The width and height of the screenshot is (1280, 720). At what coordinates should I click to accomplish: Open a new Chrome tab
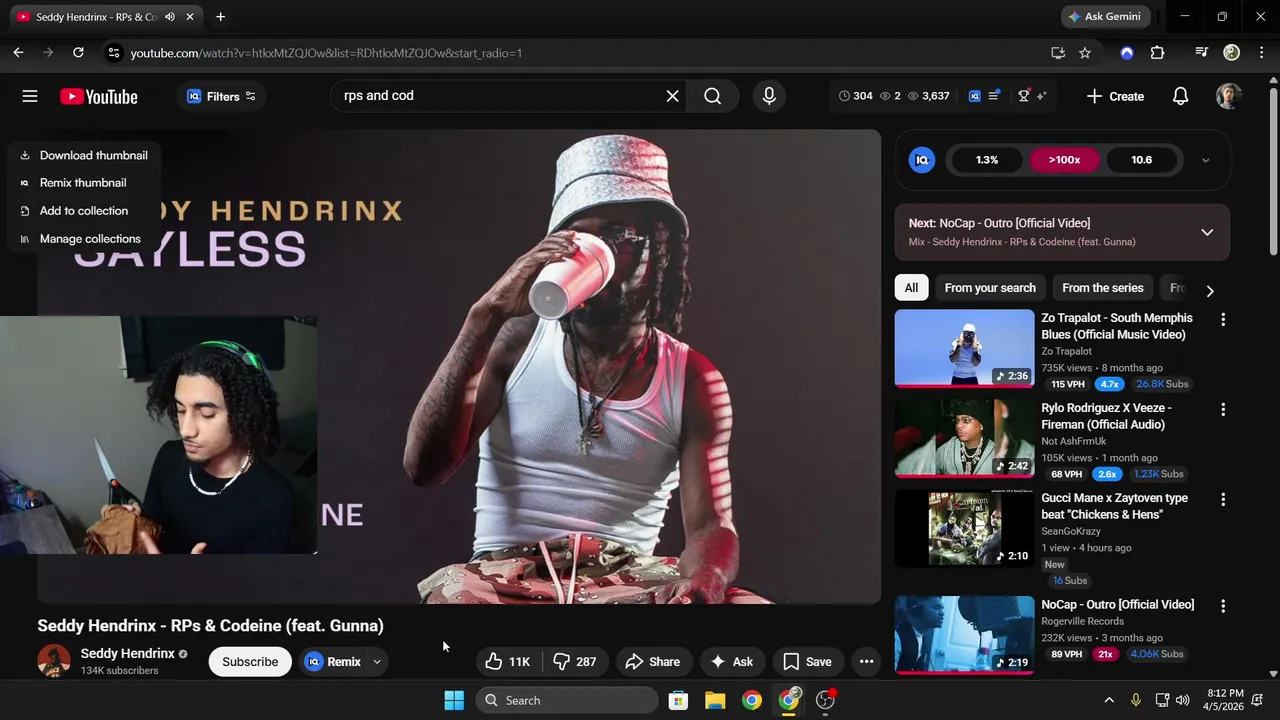(220, 17)
